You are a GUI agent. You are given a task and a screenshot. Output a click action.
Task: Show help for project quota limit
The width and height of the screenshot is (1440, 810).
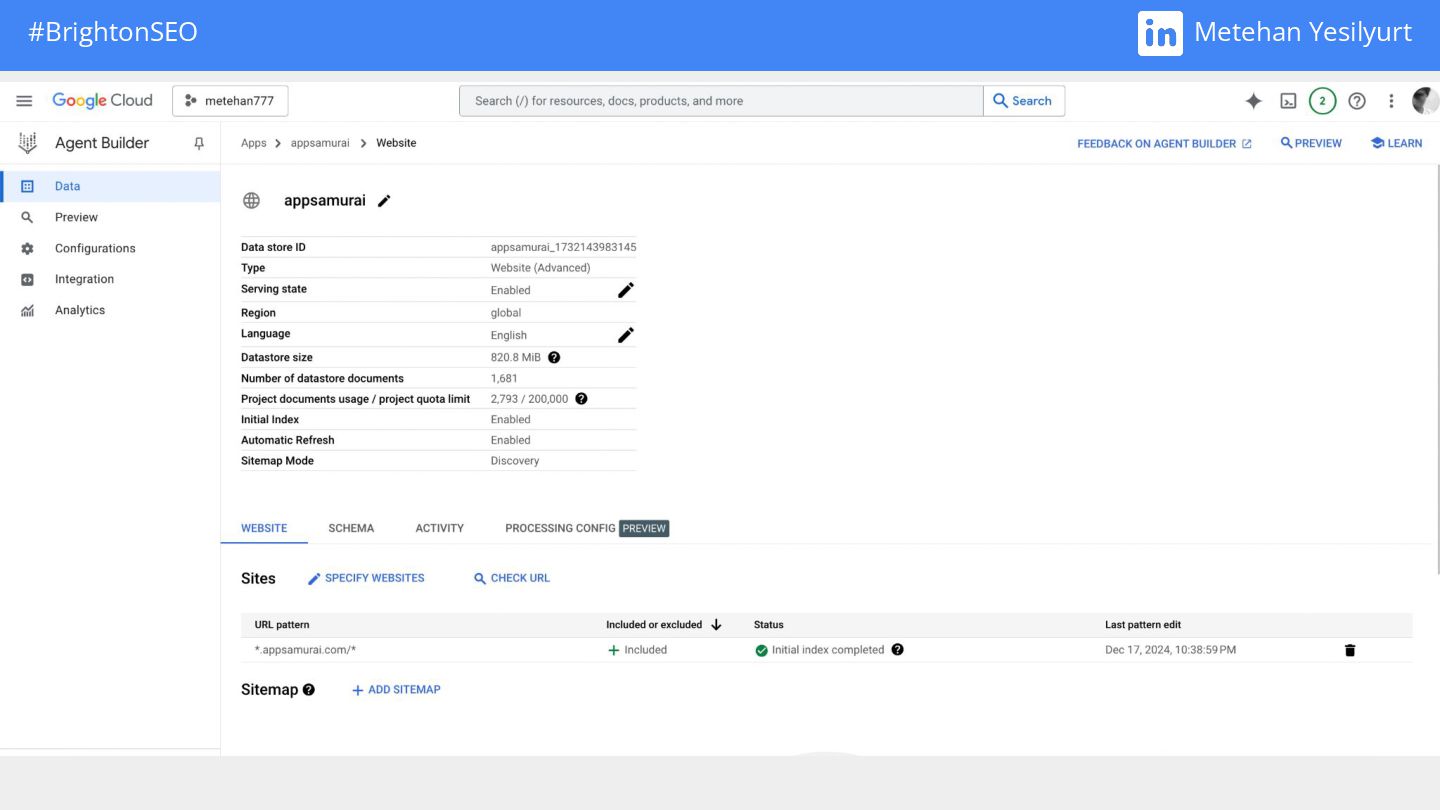click(581, 398)
